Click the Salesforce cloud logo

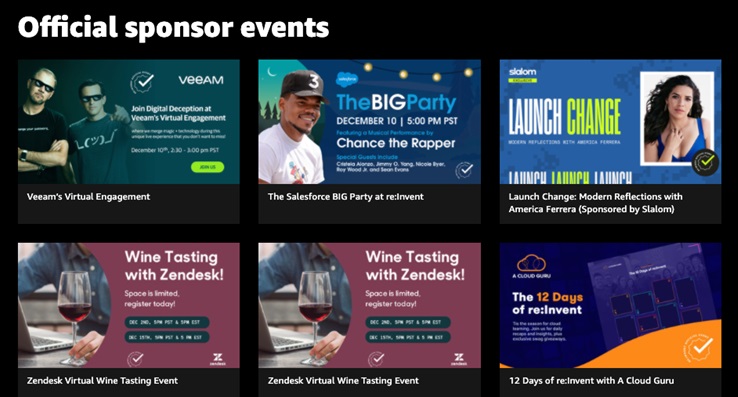click(347, 79)
